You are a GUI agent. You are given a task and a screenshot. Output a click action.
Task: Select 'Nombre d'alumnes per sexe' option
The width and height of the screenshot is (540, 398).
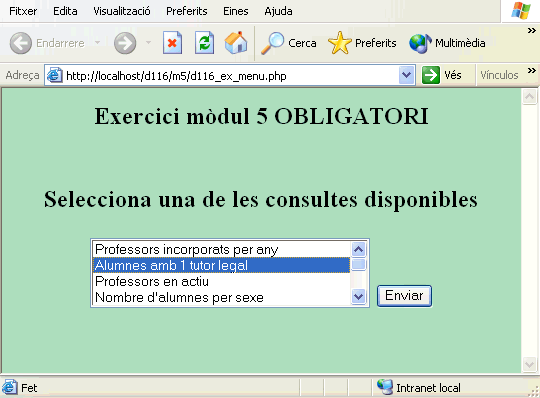coord(221,297)
